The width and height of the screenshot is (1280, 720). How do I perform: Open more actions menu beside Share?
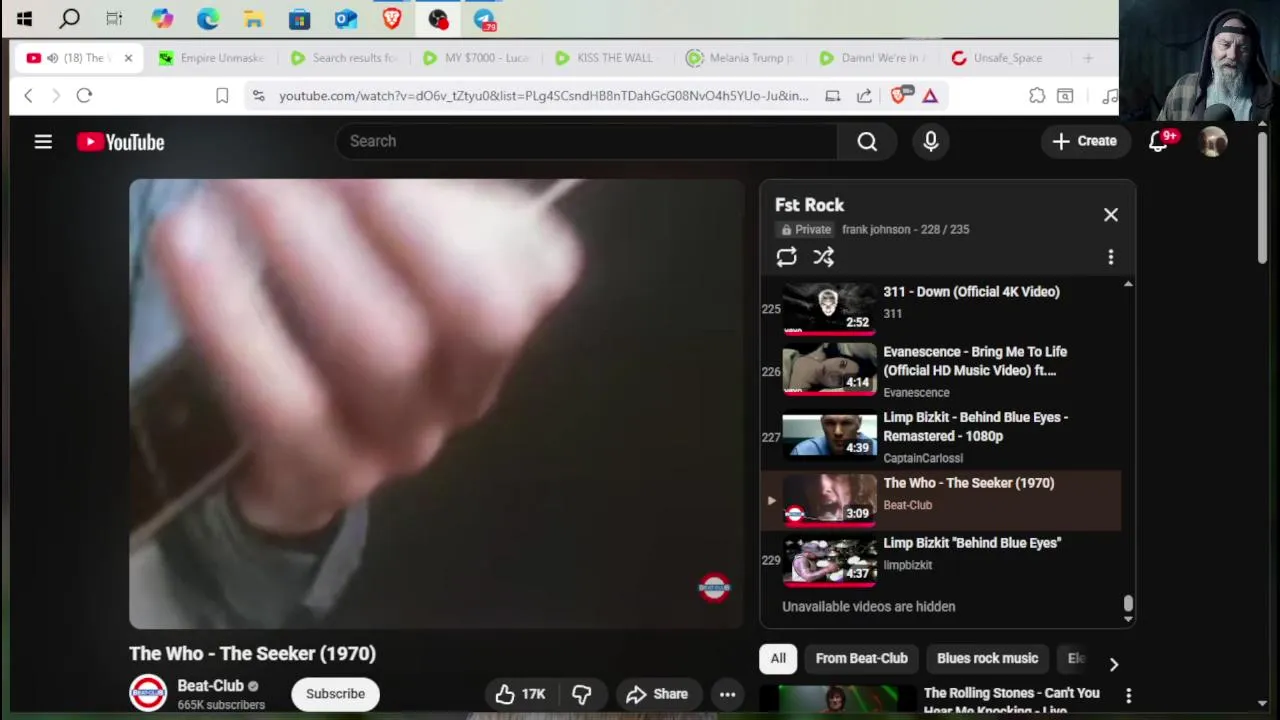[x=727, y=694]
